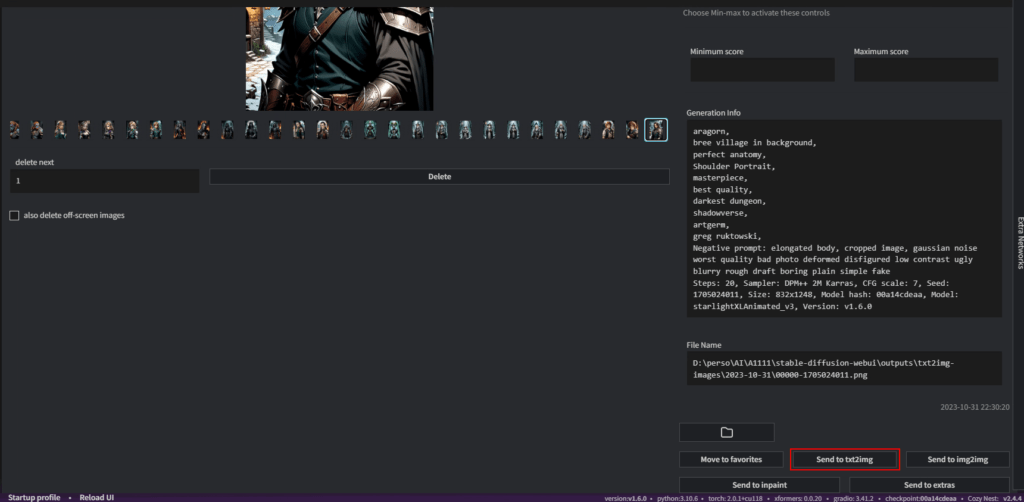This screenshot has height=502, width=1024.
Task: Move the image to favorites
Action: [x=731, y=459]
